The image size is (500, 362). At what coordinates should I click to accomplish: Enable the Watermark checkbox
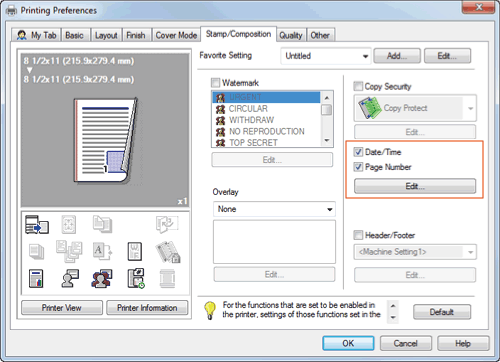(215, 82)
